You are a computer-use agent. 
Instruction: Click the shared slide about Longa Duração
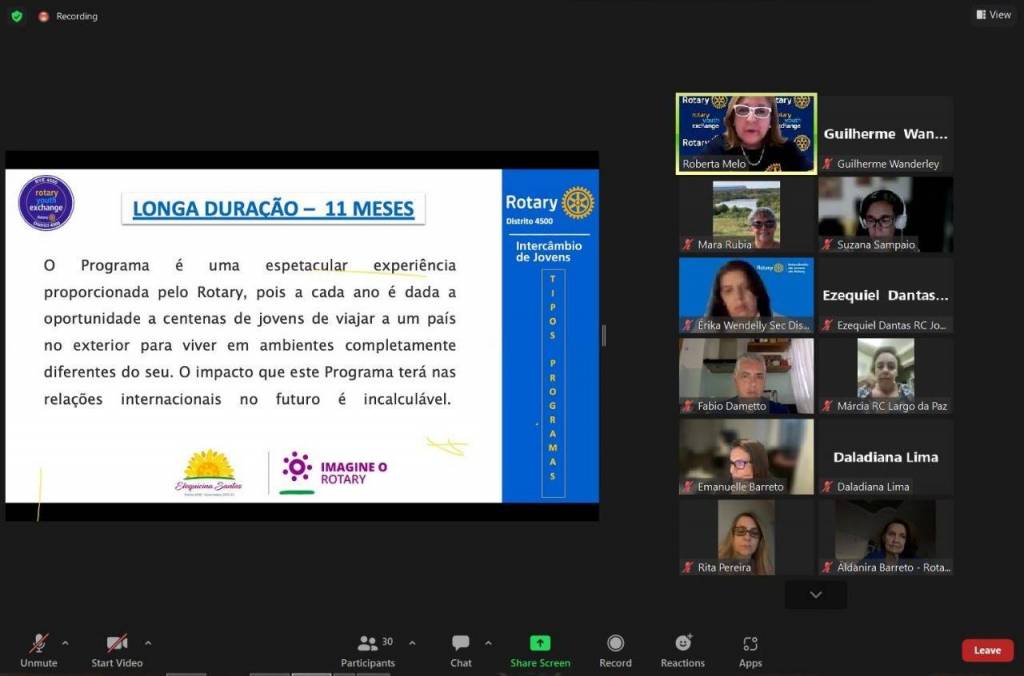pos(302,336)
